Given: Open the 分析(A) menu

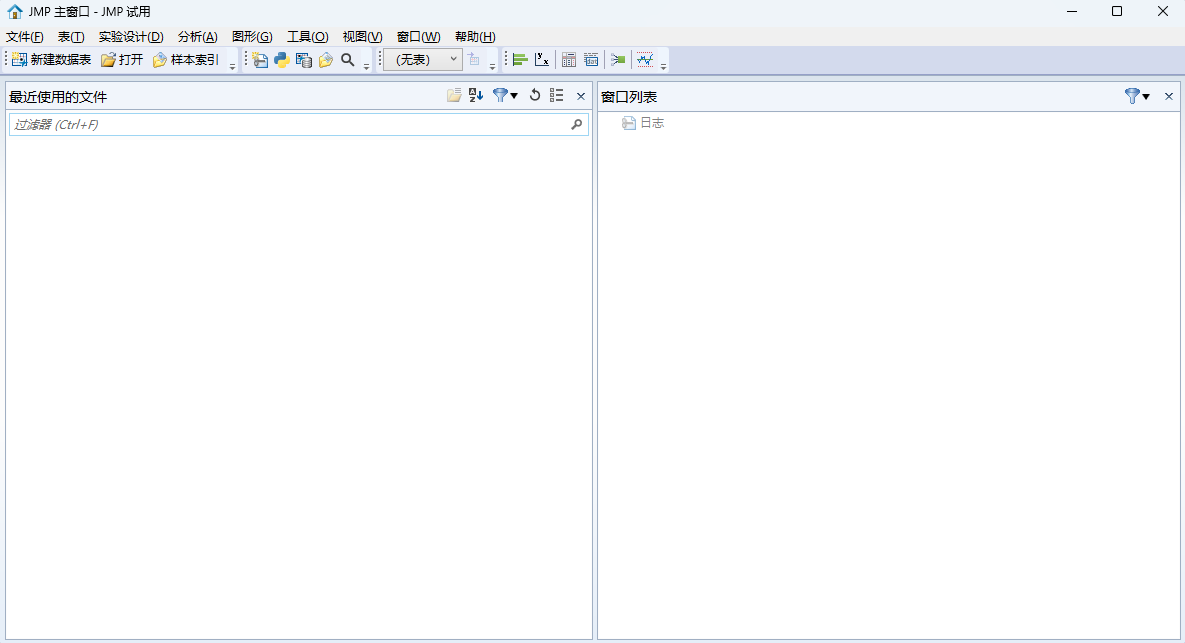Looking at the screenshot, I should [x=197, y=37].
